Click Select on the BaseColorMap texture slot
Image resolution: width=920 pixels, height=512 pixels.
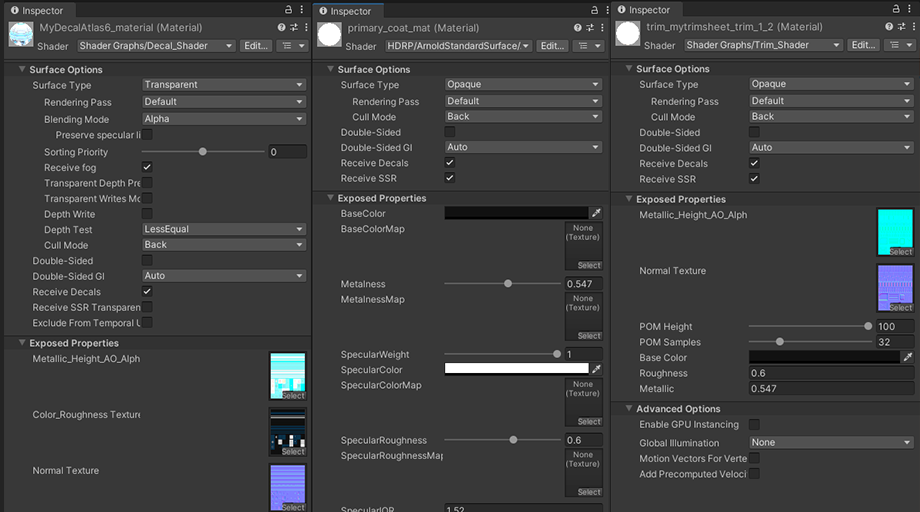coord(589,265)
